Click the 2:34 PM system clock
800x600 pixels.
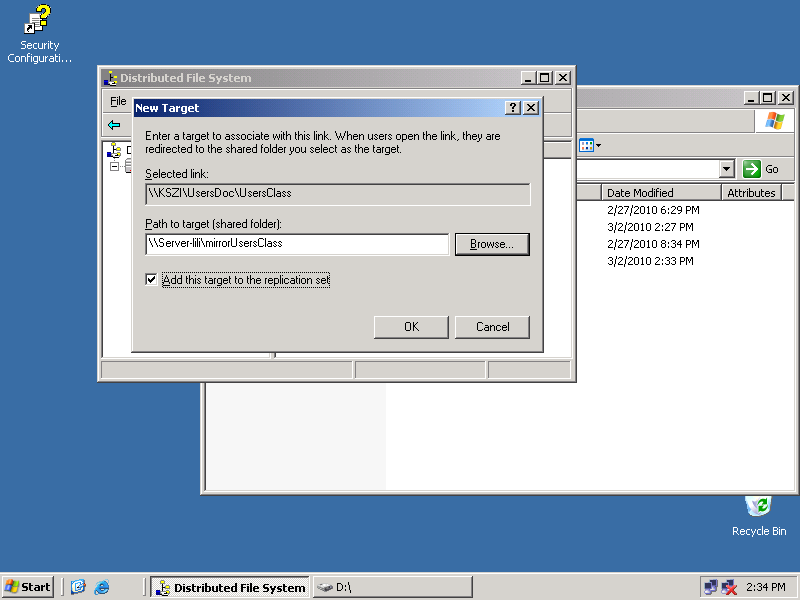point(765,587)
